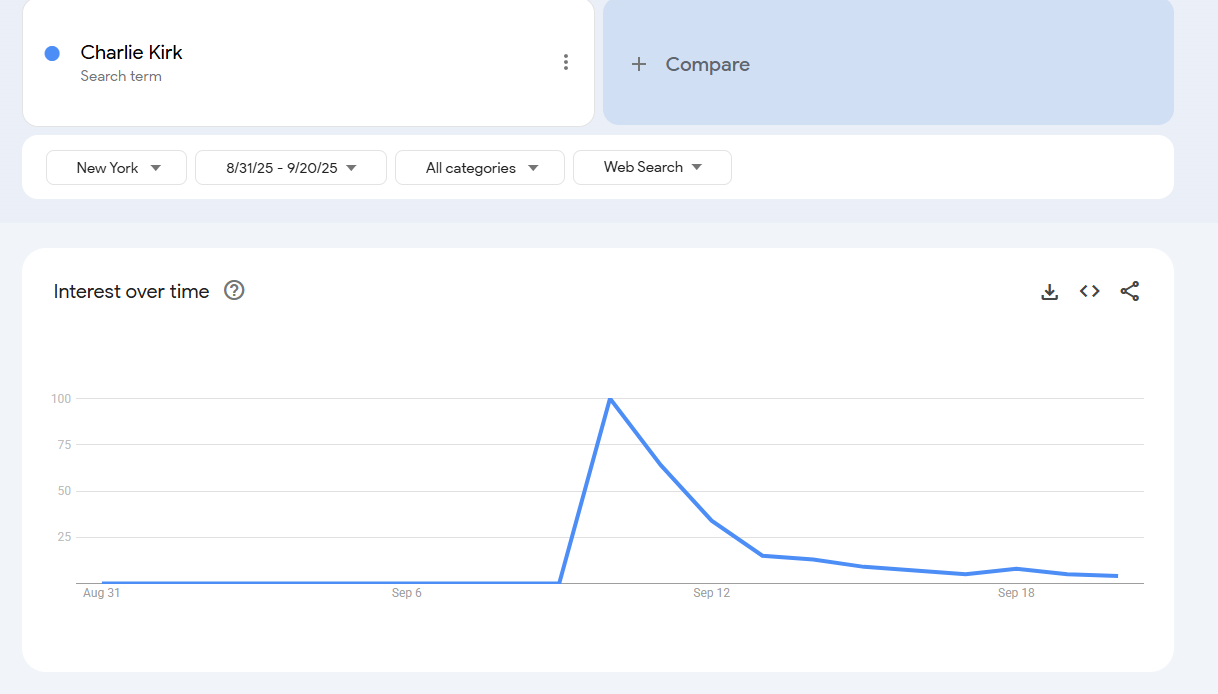
Task: Open the embed code icon
Action: pyautogui.click(x=1089, y=291)
